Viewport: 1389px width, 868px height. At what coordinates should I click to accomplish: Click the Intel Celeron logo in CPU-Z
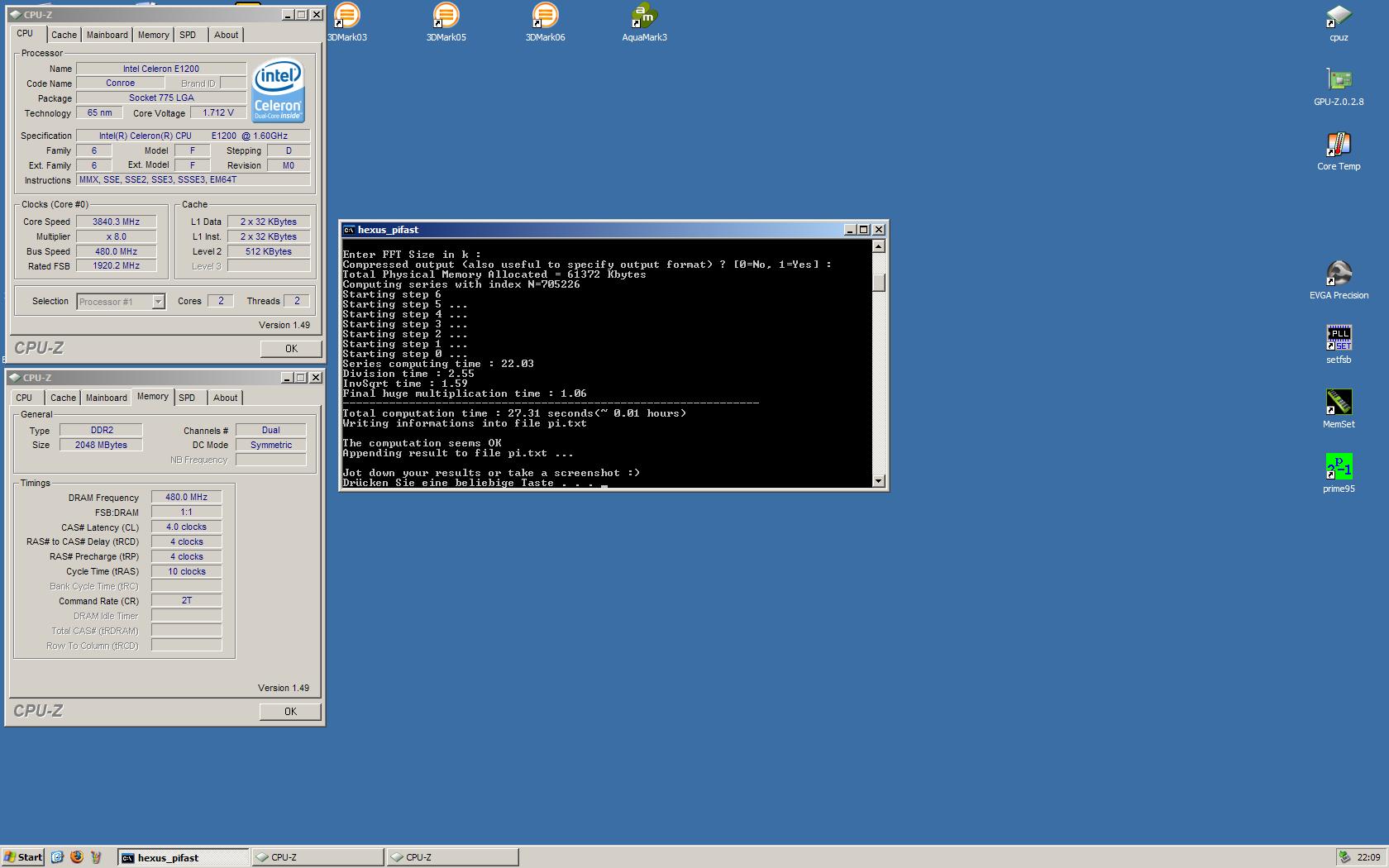coord(278,91)
